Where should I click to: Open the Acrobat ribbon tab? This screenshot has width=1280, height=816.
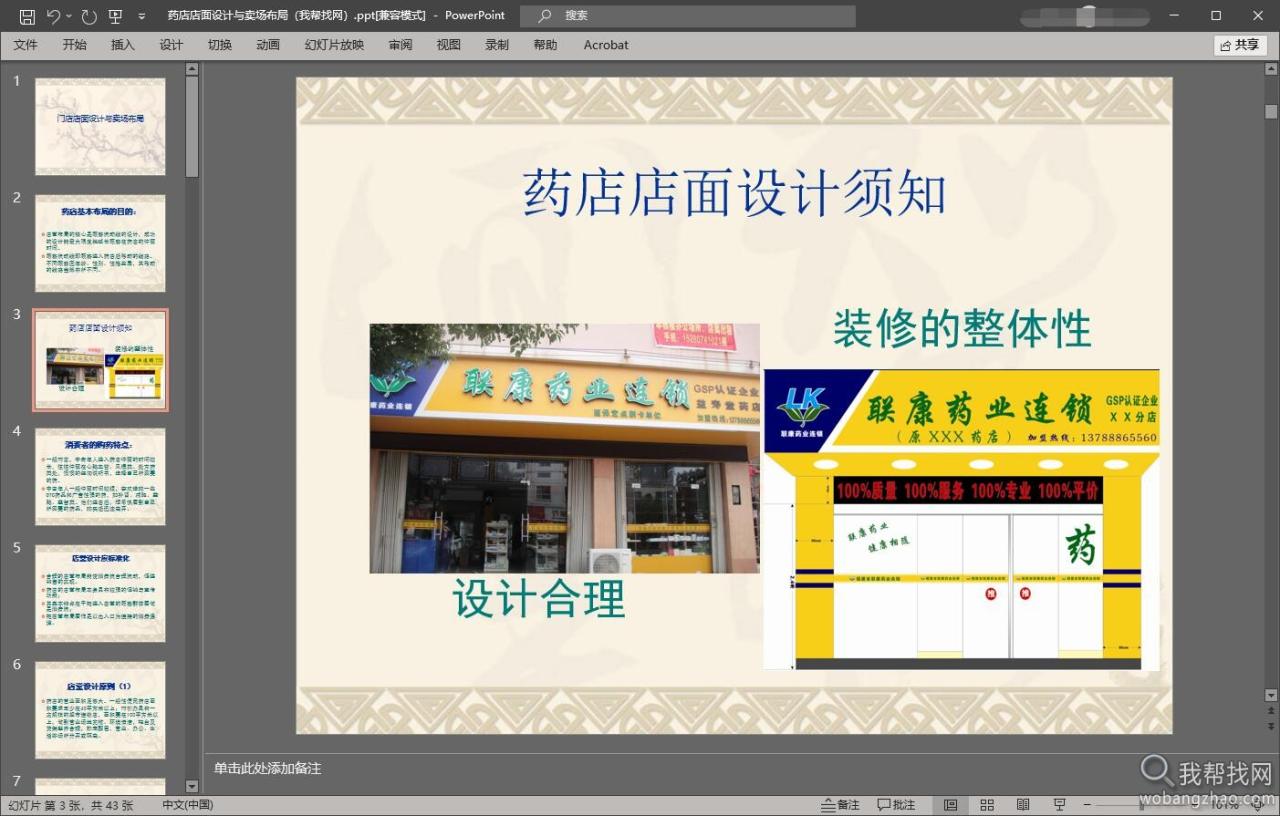[606, 45]
